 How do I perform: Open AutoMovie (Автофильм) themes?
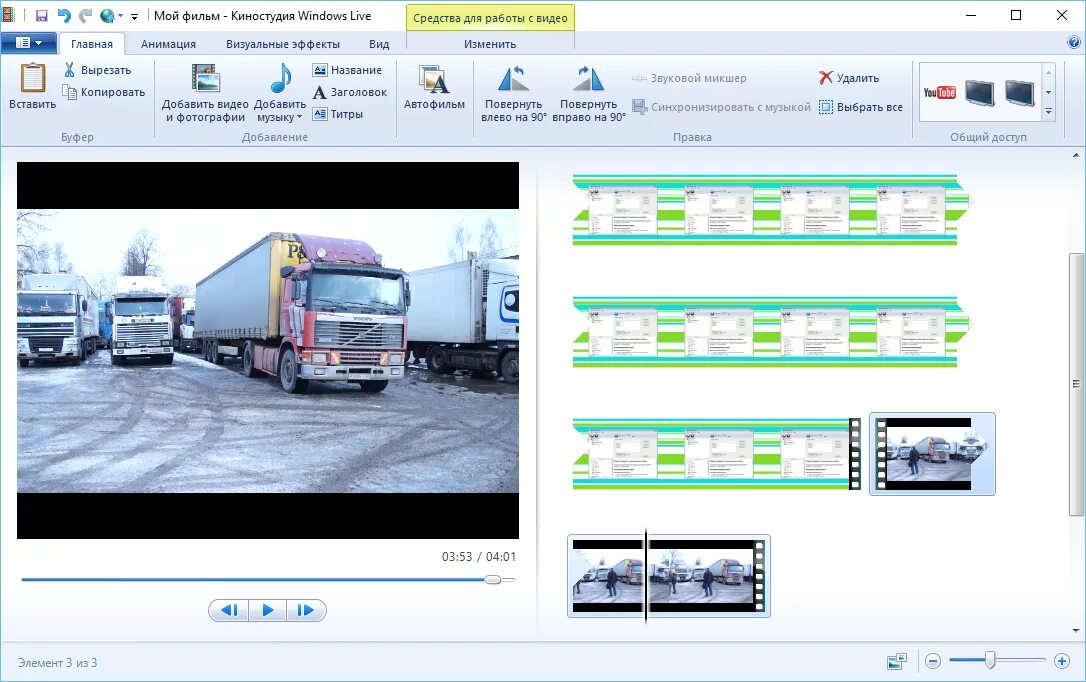tap(434, 87)
